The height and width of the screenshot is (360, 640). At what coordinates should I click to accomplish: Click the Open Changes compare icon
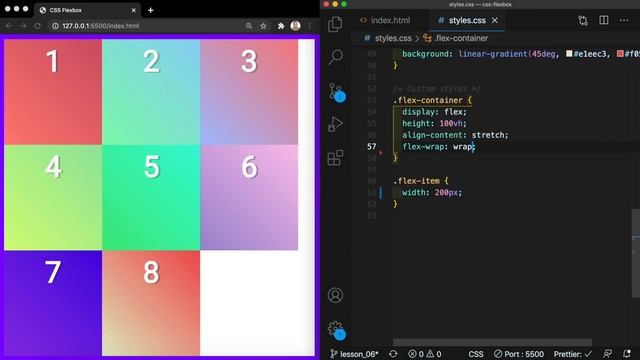click(x=583, y=20)
